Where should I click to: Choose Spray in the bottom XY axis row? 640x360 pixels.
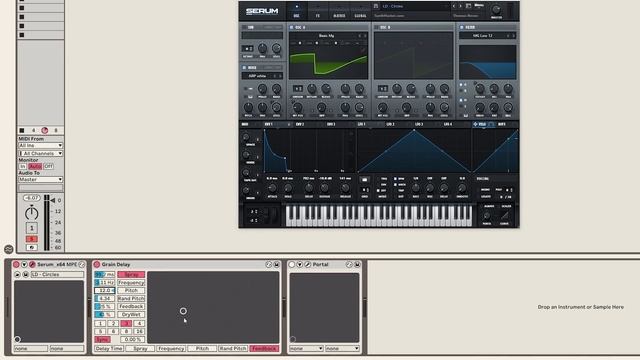140,349
